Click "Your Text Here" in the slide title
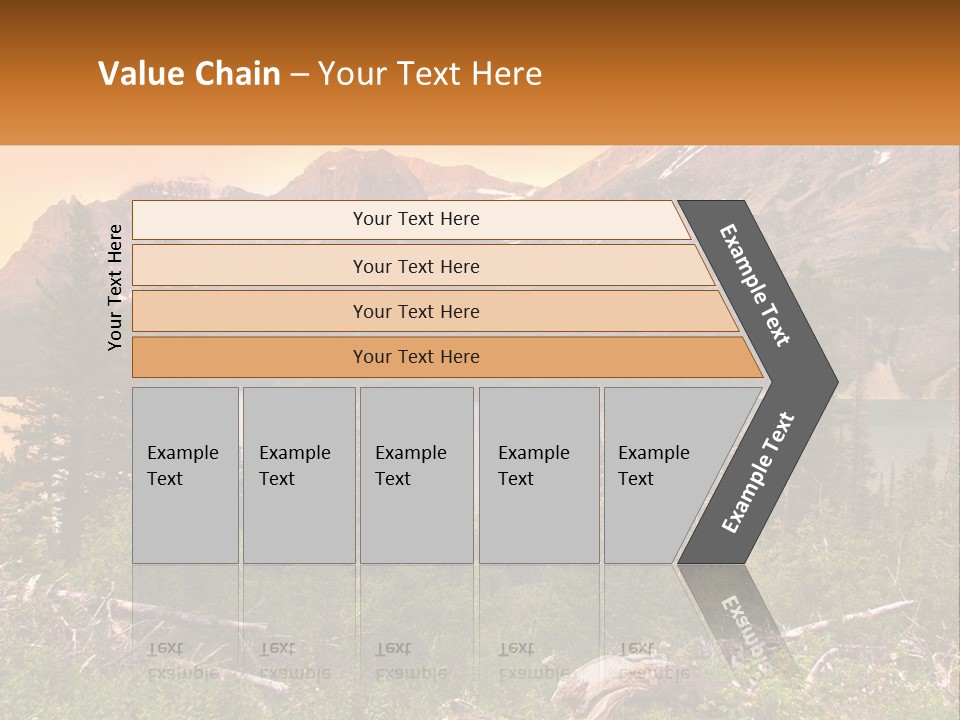The height and width of the screenshot is (720, 960). pos(430,74)
